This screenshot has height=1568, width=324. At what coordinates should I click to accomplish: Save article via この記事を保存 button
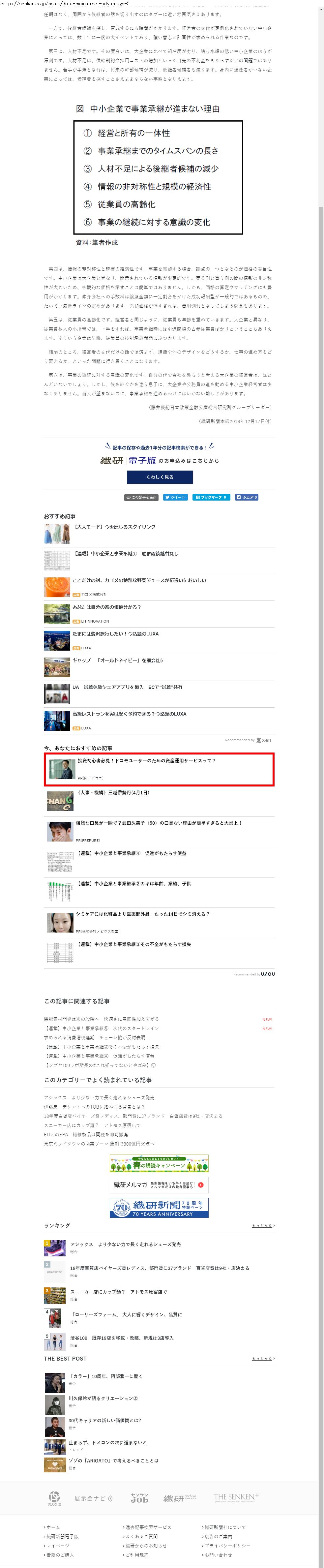point(142,497)
